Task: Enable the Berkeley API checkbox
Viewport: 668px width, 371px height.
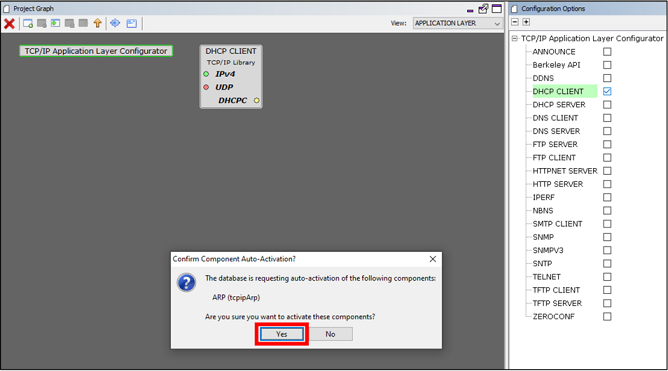Action: click(x=607, y=65)
